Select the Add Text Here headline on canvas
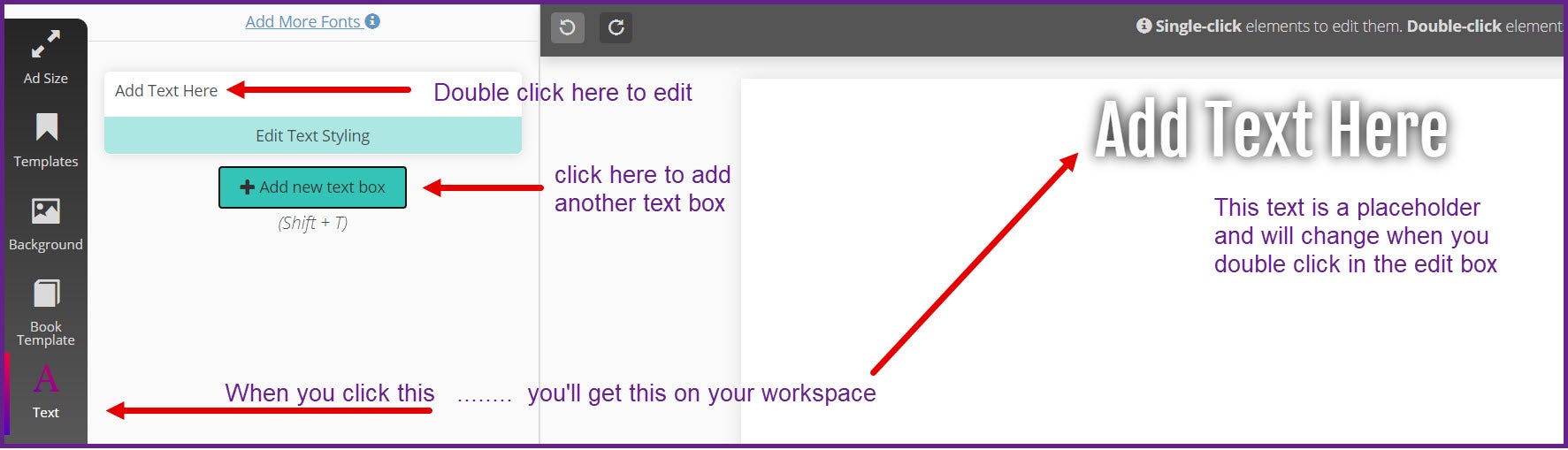The height and width of the screenshot is (450, 1568). pos(1270,130)
